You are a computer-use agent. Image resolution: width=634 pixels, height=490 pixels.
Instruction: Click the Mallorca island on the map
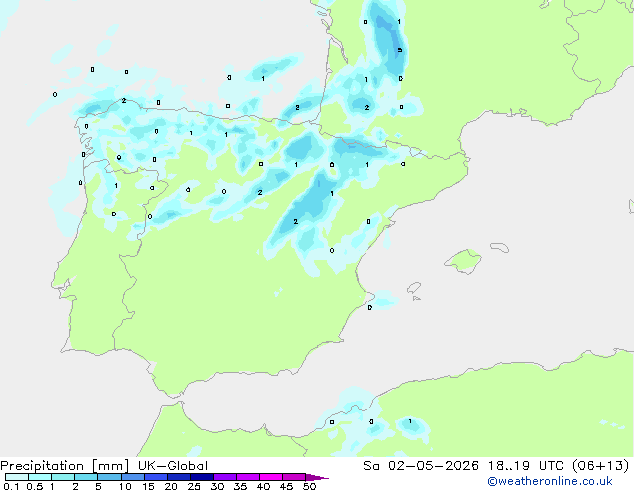tap(463, 261)
